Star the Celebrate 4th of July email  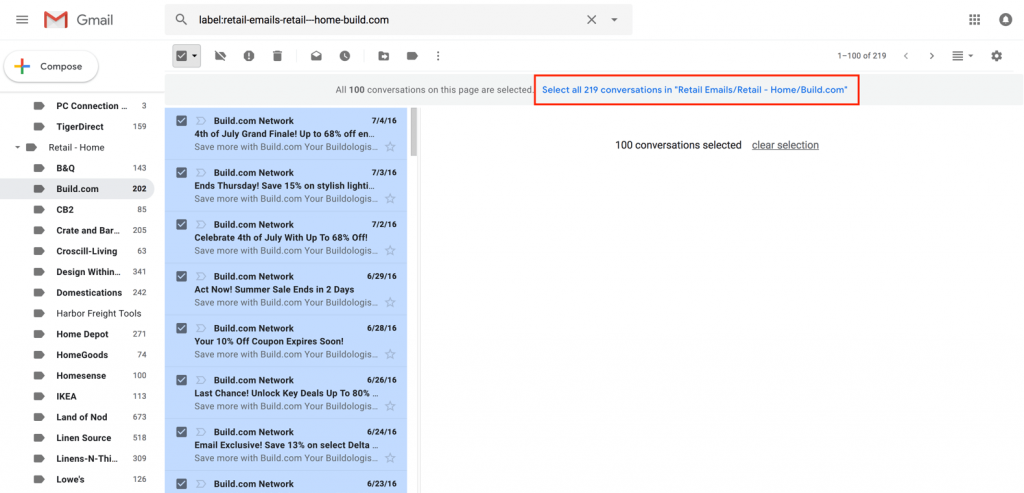point(390,250)
